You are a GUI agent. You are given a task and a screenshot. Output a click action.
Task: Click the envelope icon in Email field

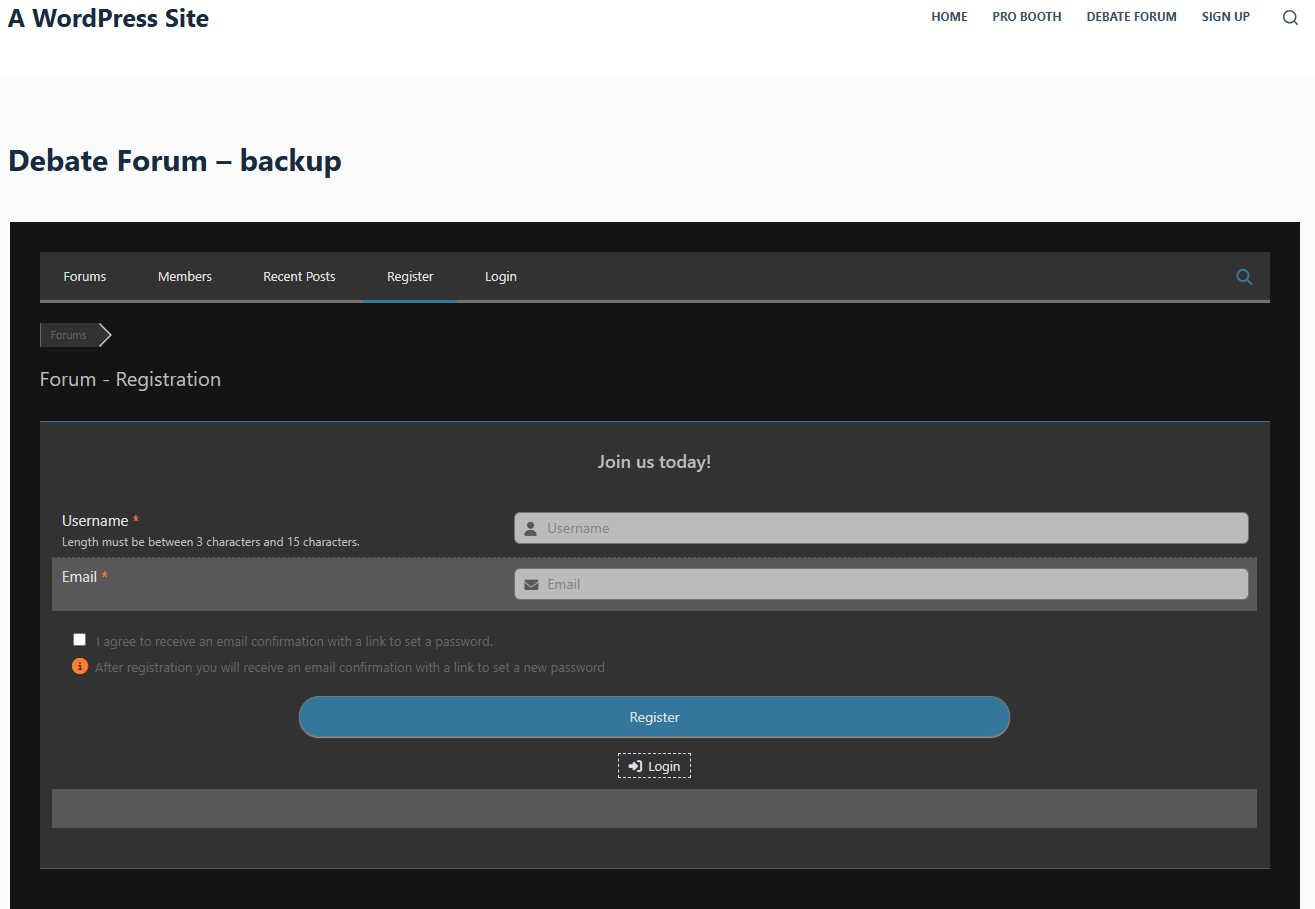(x=531, y=584)
